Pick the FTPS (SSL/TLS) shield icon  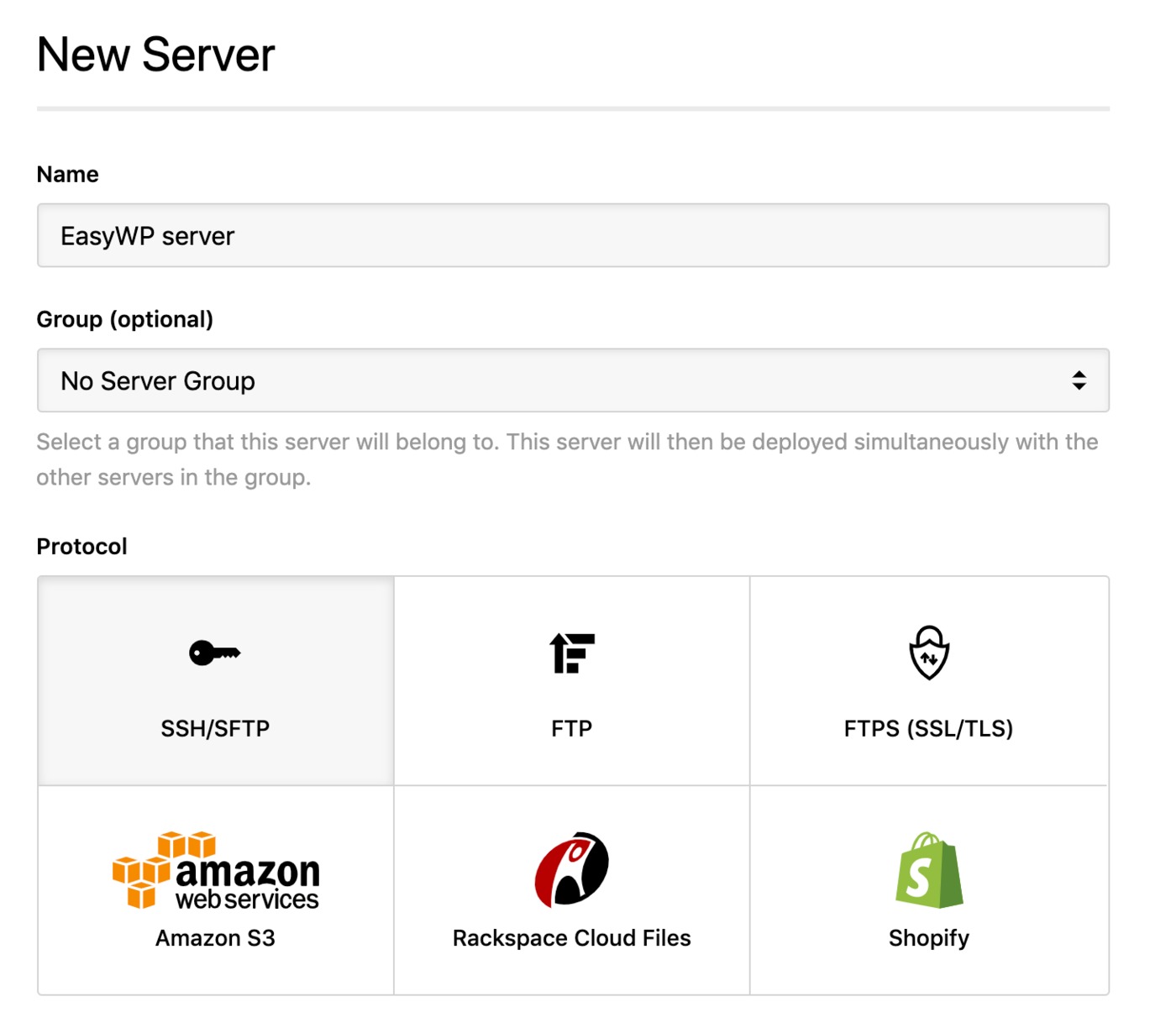coord(929,653)
